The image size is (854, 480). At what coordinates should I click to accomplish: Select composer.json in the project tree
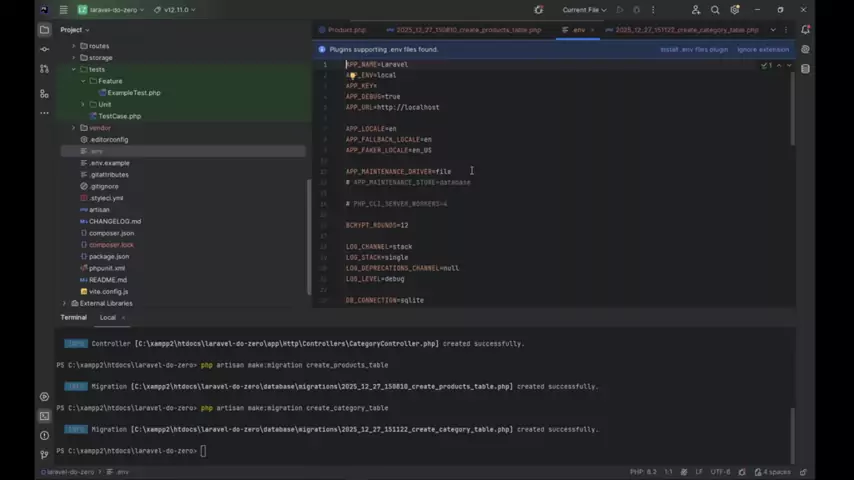[111, 233]
